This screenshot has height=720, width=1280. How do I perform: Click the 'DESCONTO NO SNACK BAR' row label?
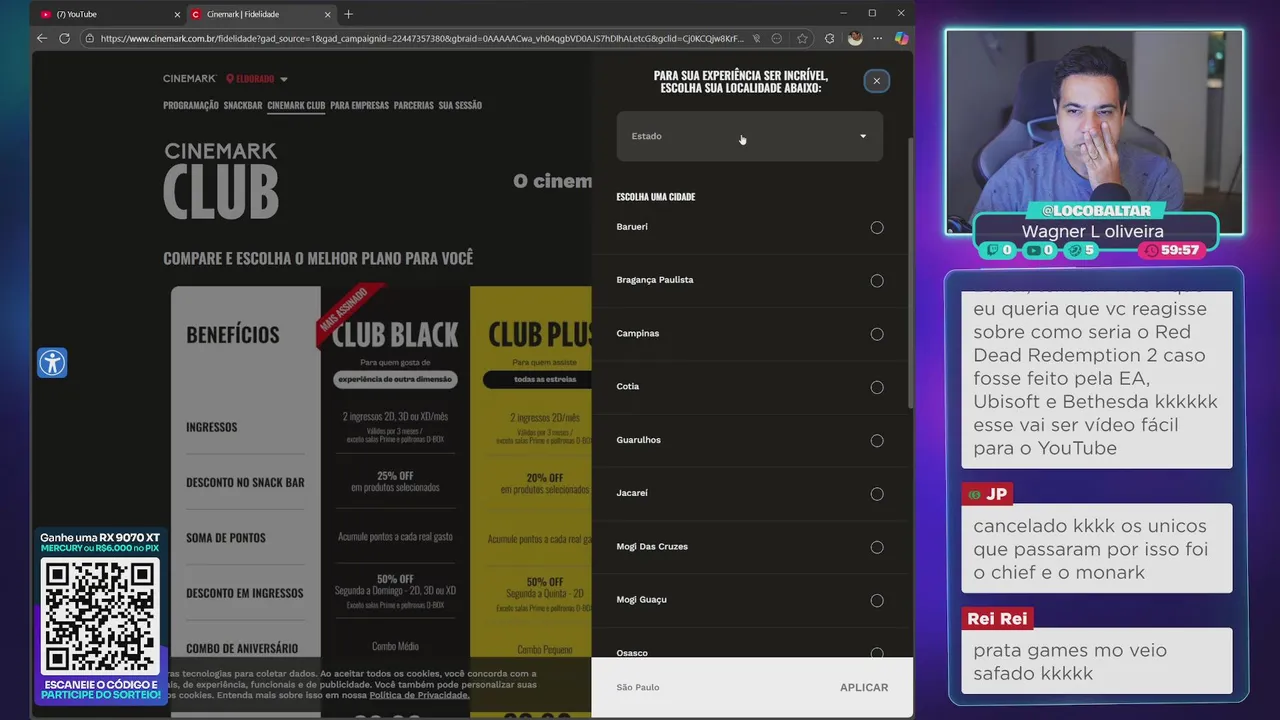coord(245,482)
